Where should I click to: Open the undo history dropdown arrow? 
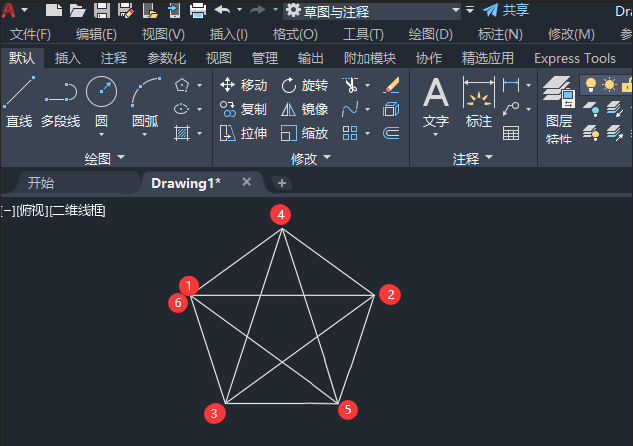pyautogui.click(x=239, y=9)
